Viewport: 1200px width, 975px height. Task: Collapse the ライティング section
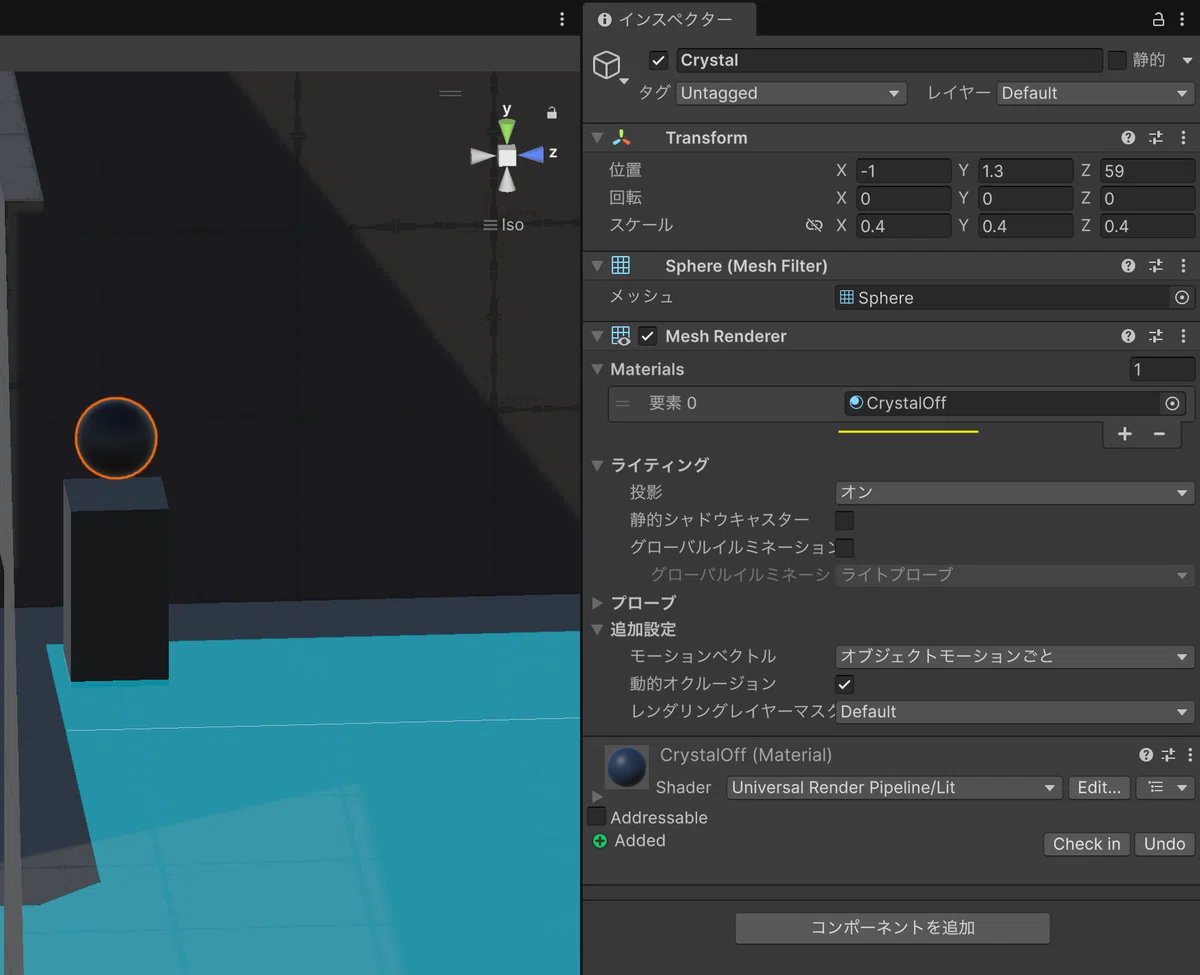[x=597, y=465]
